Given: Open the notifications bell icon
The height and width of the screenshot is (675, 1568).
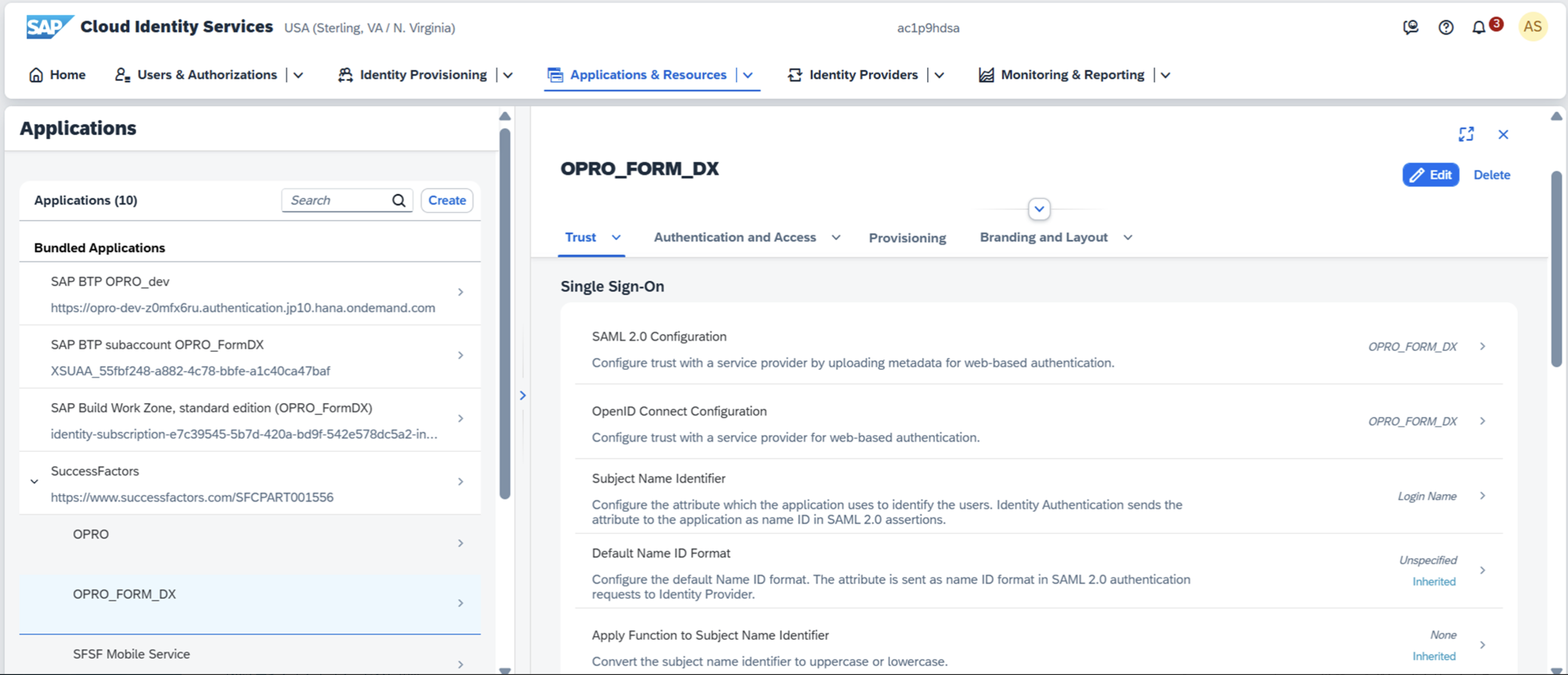Looking at the screenshot, I should pos(1479,27).
